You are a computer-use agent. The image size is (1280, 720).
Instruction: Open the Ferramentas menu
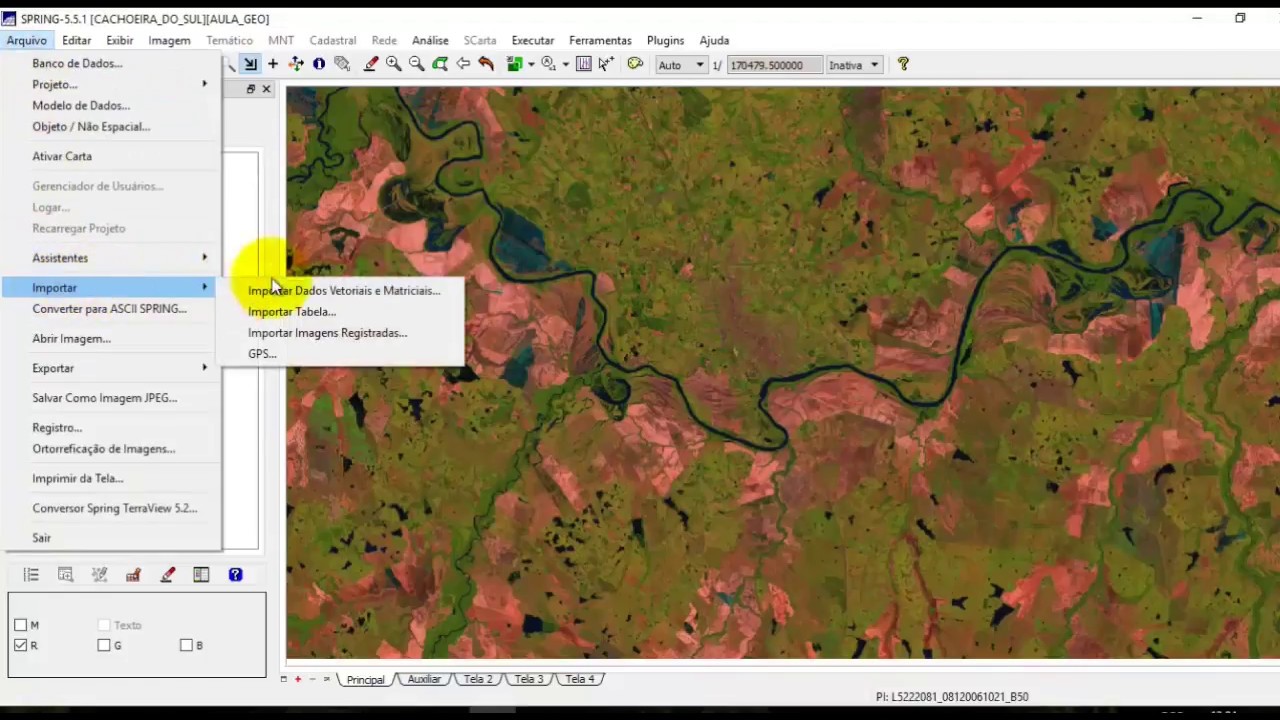click(x=600, y=40)
